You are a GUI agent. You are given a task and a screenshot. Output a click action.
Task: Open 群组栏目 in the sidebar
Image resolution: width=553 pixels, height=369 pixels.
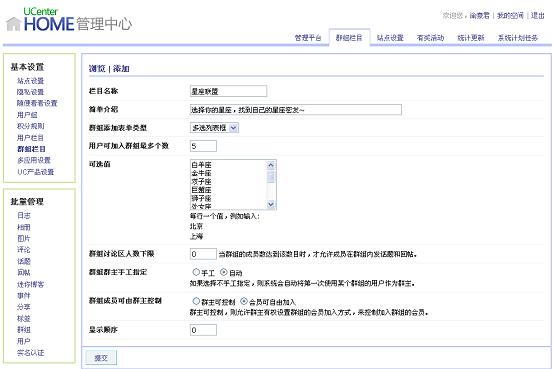31,149
